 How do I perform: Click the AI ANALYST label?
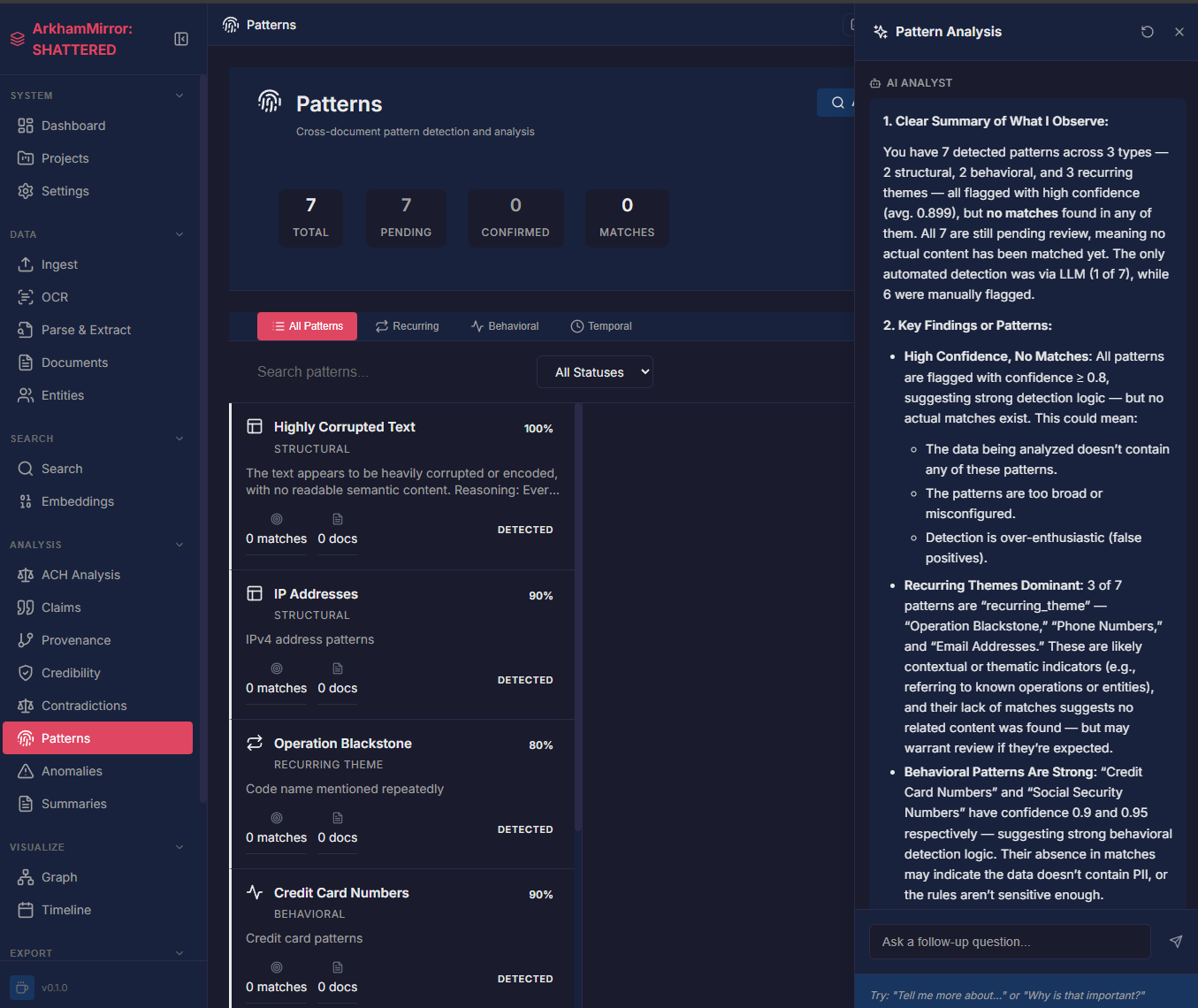pyautogui.click(x=919, y=83)
